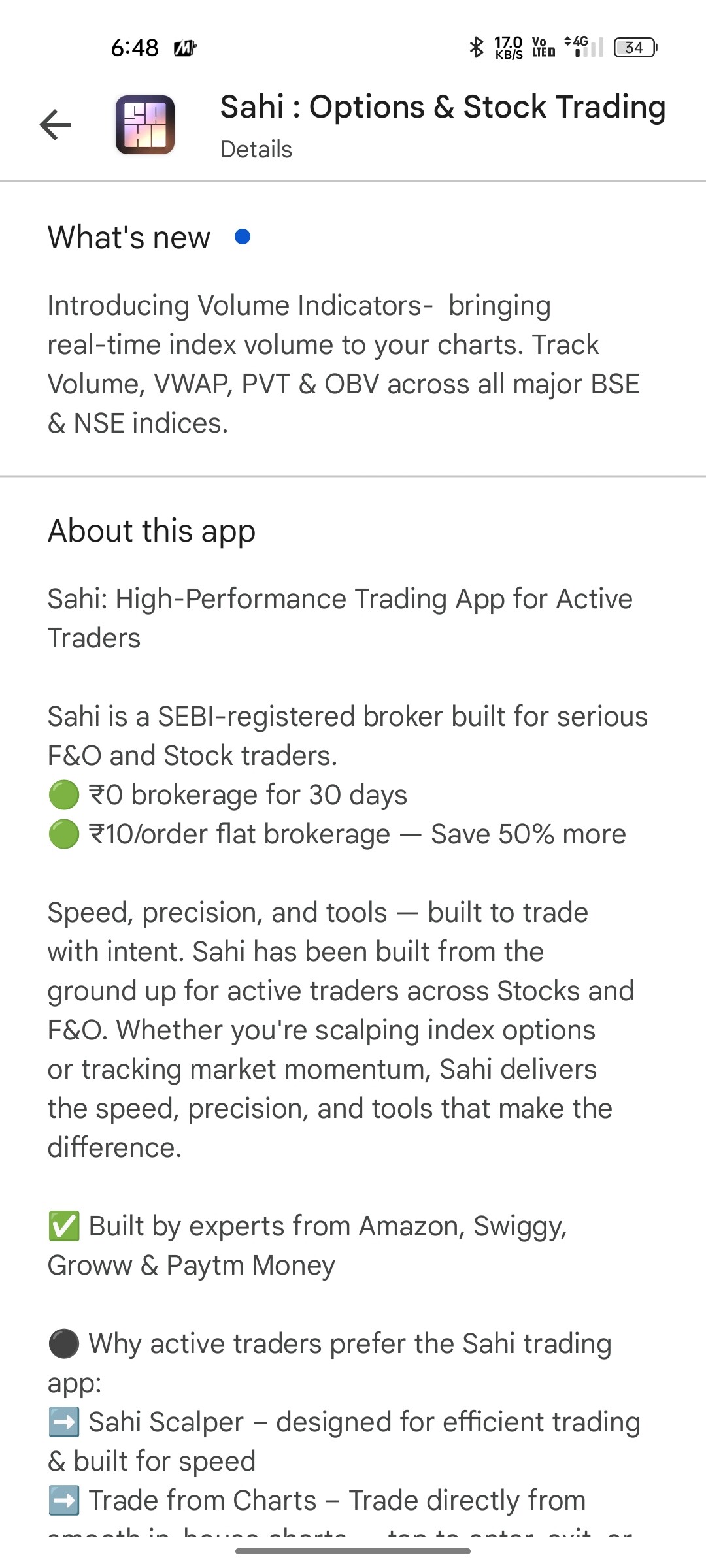Tap the About this app heading

(151, 531)
